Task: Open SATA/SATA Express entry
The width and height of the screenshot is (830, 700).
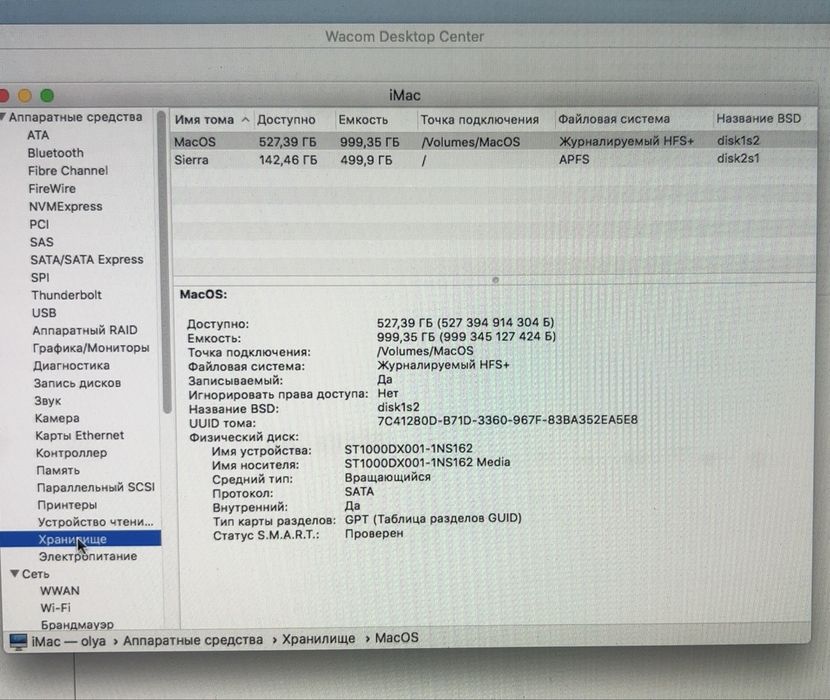Action: [87, 259]
